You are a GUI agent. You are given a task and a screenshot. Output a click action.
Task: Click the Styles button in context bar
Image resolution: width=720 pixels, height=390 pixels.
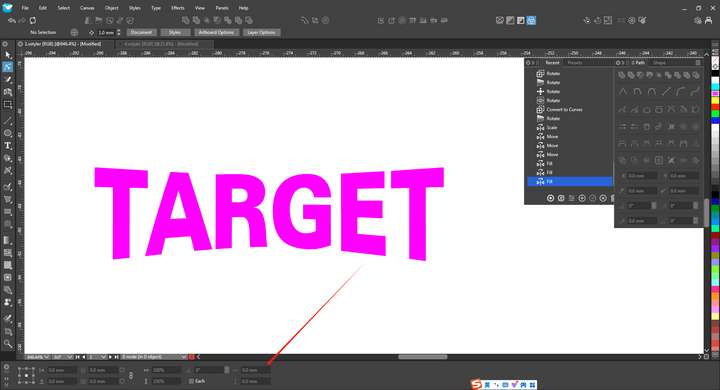coord(175,33)
